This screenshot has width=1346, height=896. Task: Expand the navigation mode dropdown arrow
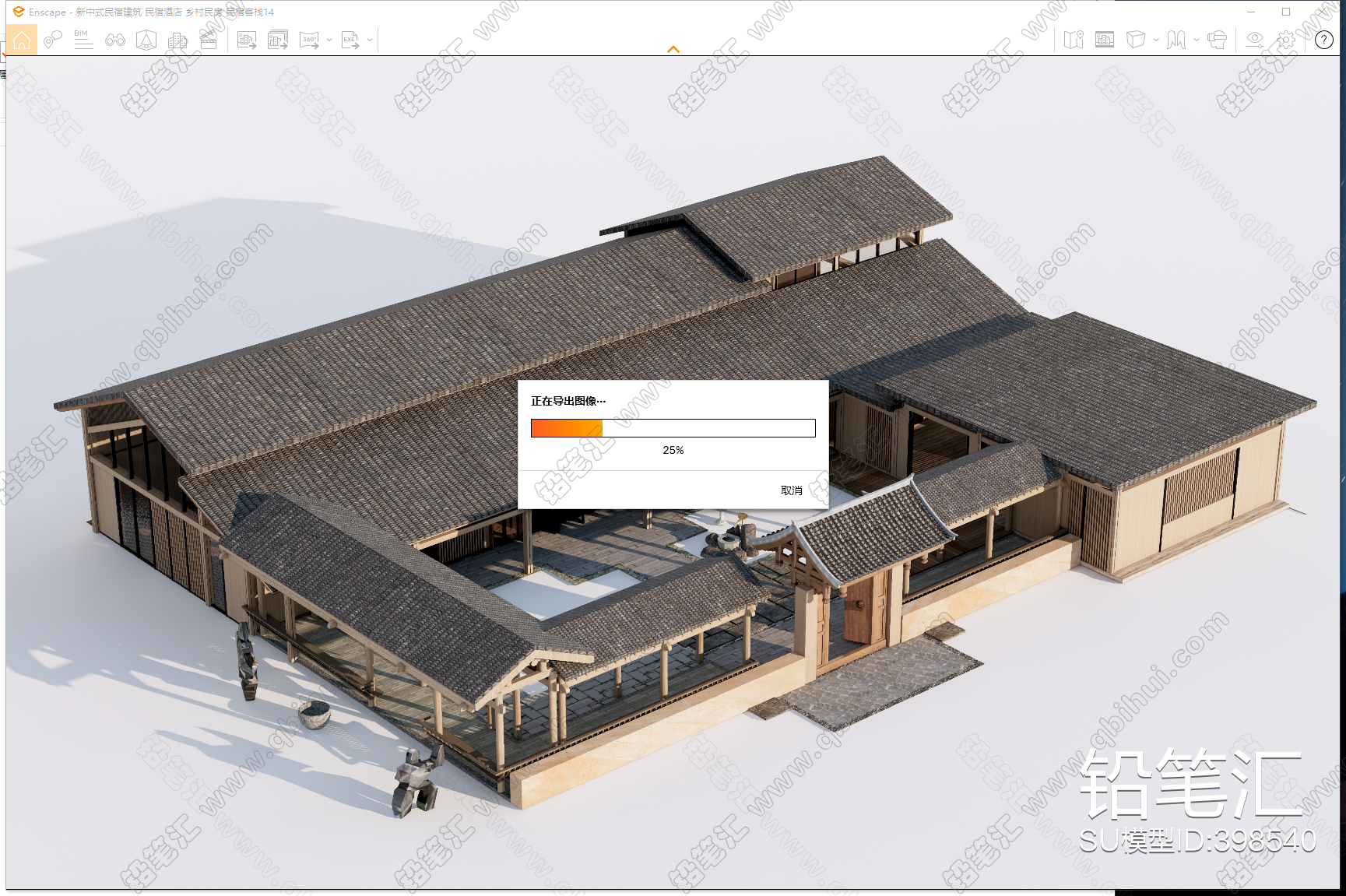[1197, 40]
